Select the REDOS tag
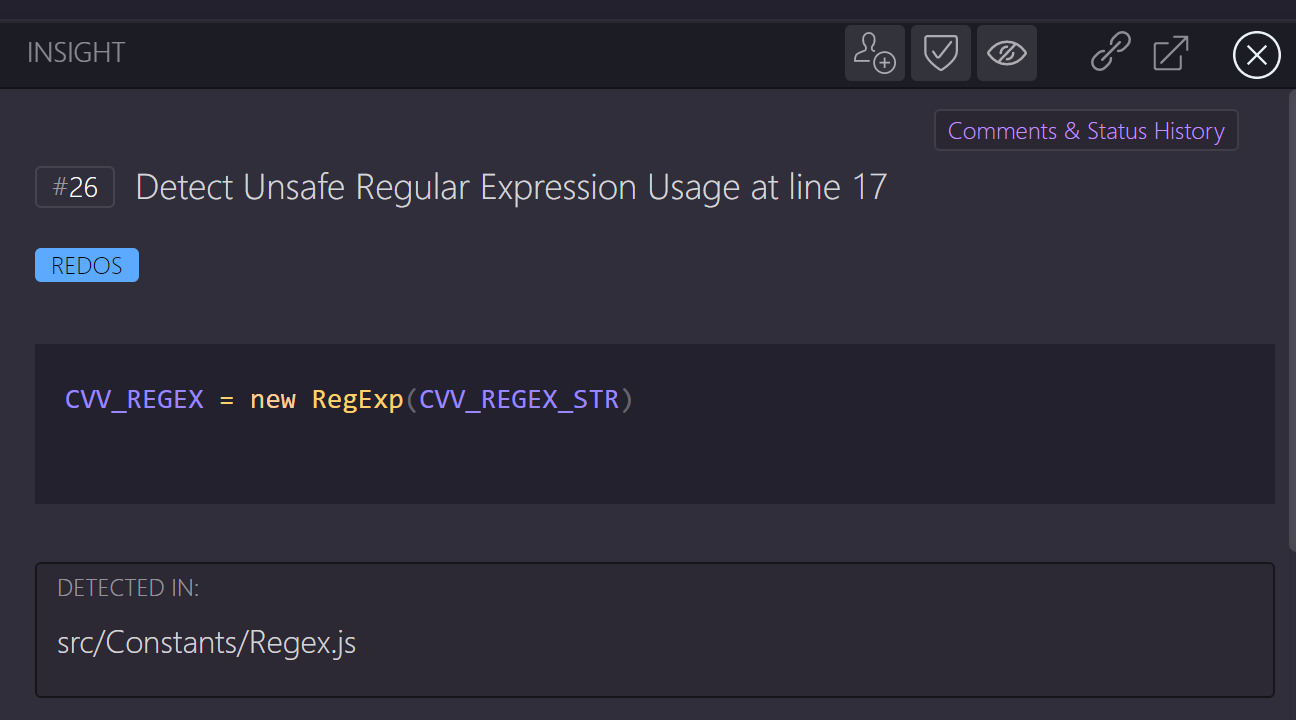1296x720 pixels. coord(87,265)
